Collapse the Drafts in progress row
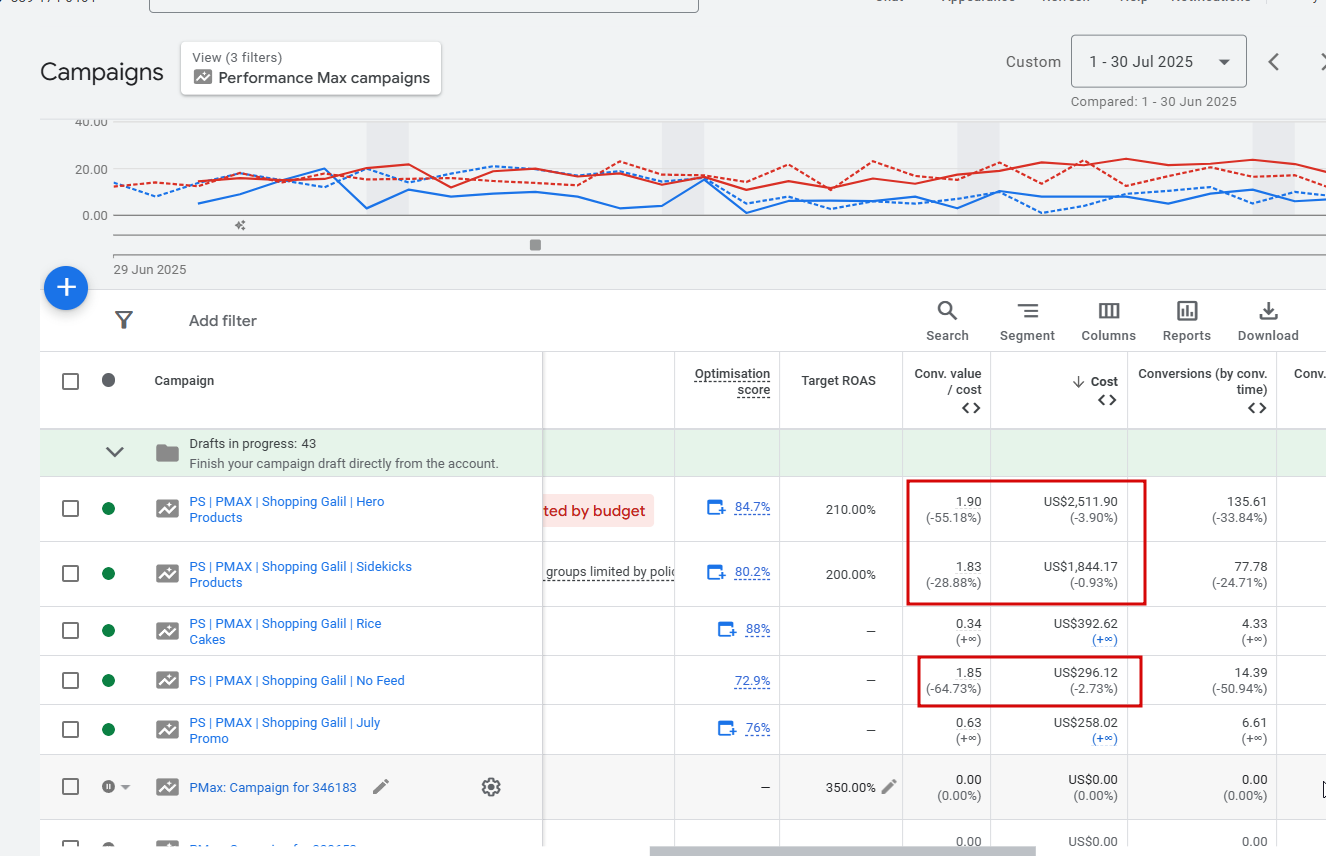 click(115, 452)
